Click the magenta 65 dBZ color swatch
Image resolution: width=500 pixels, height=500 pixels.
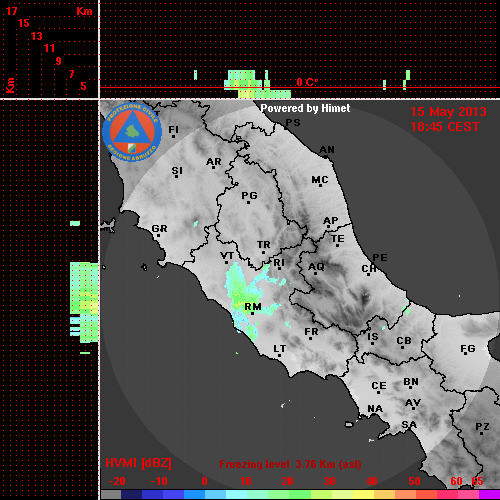pos(489,494)
